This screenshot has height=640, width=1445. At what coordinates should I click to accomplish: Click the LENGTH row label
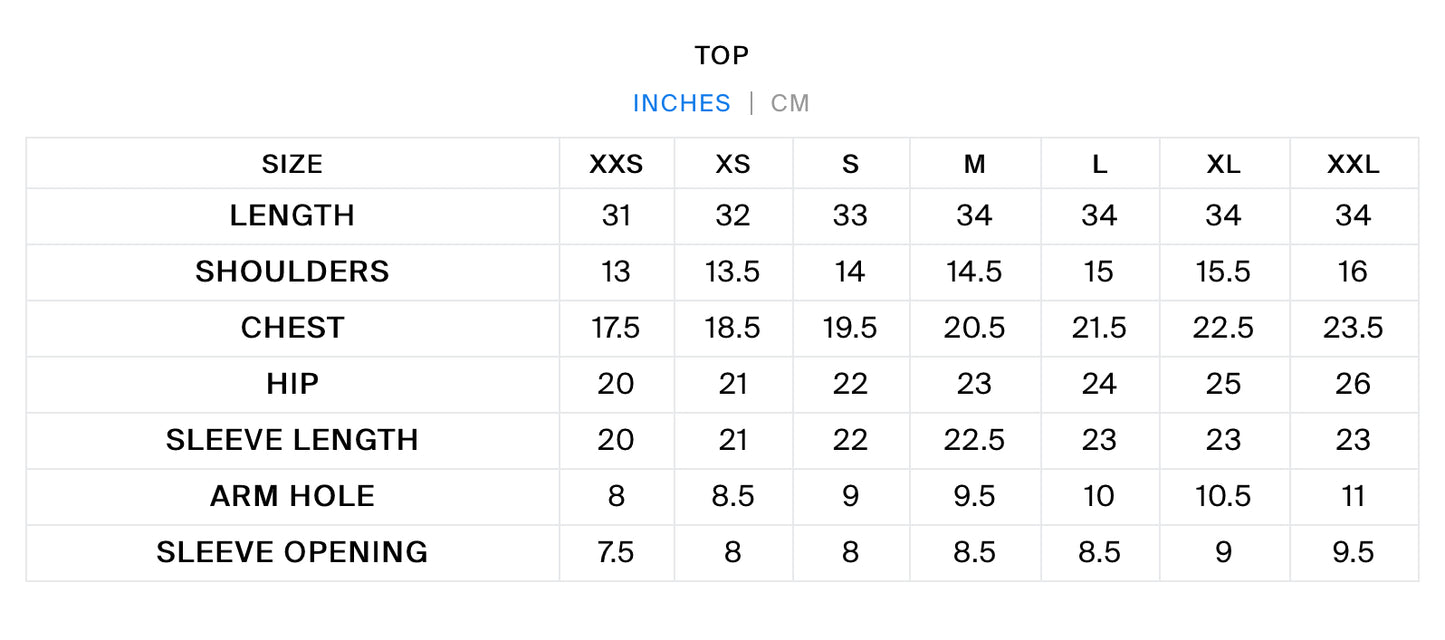pyautogui.click(x=292, y=216)
